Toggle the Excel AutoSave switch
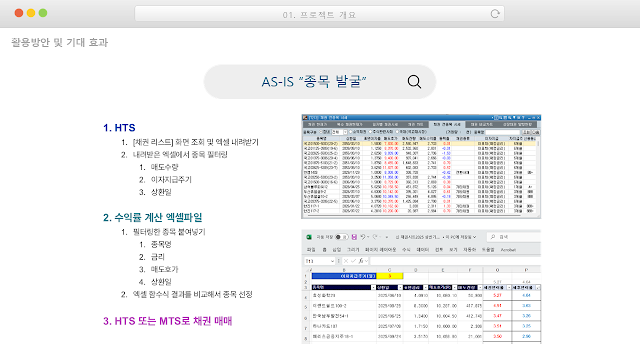640x360 pixels. coord(342,237)
